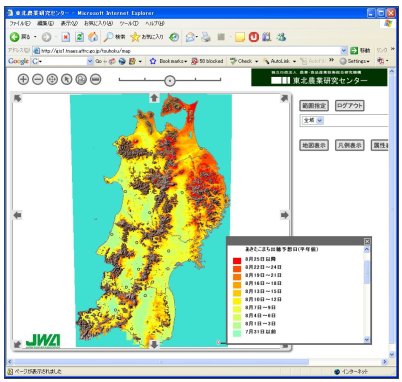Click the browser Refresh toolbar icon
Viewport: 402px width, 382px height.
tap(79, 37)
